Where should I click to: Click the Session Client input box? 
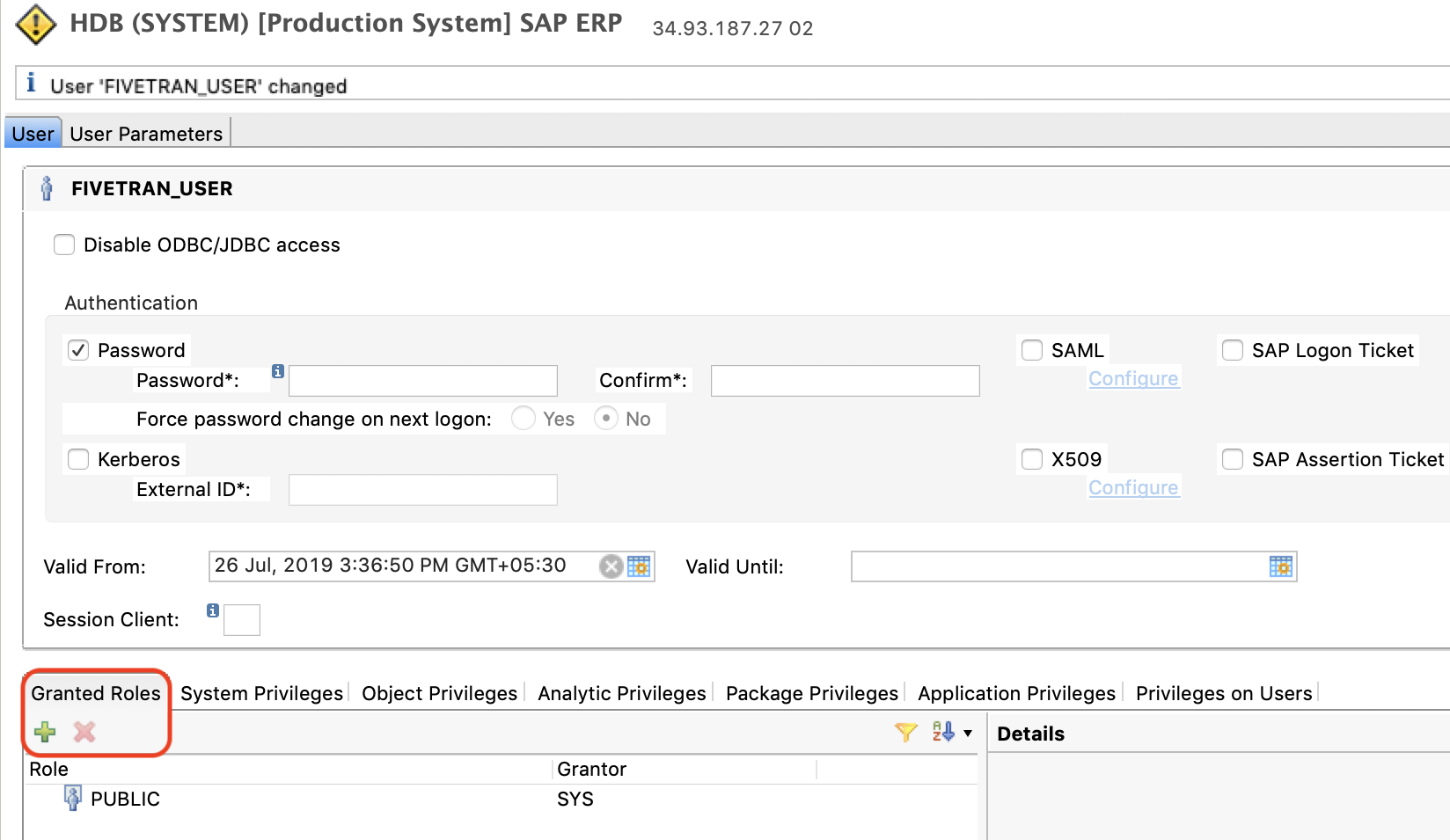coord(242,619)
